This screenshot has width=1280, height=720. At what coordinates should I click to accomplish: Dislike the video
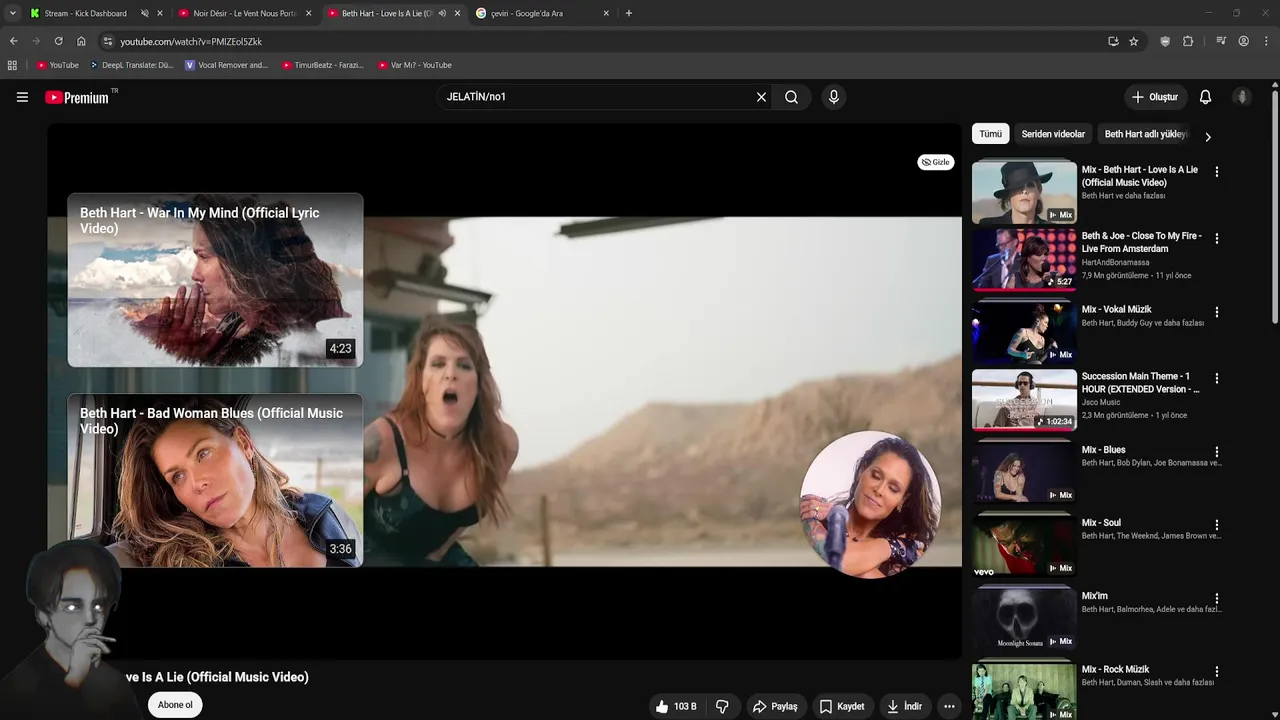coord(722,706)
